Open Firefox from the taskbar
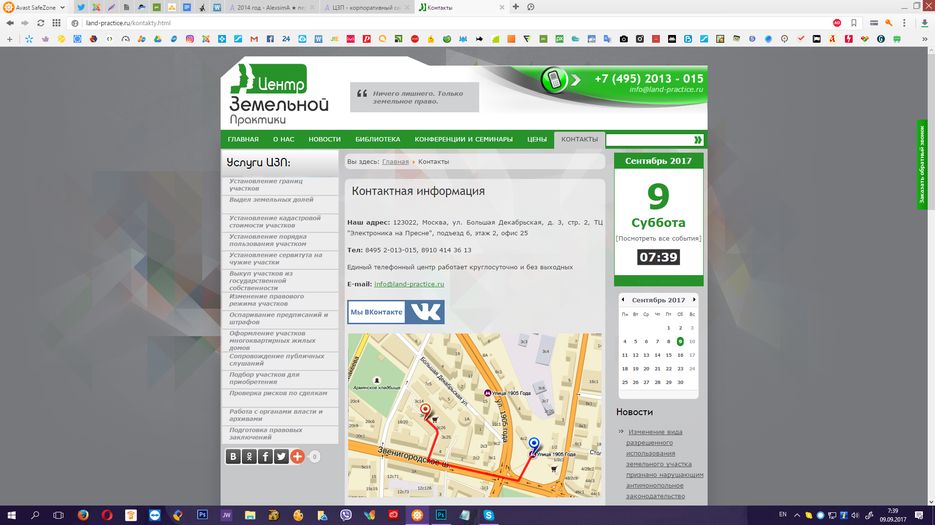 point(83,515)
